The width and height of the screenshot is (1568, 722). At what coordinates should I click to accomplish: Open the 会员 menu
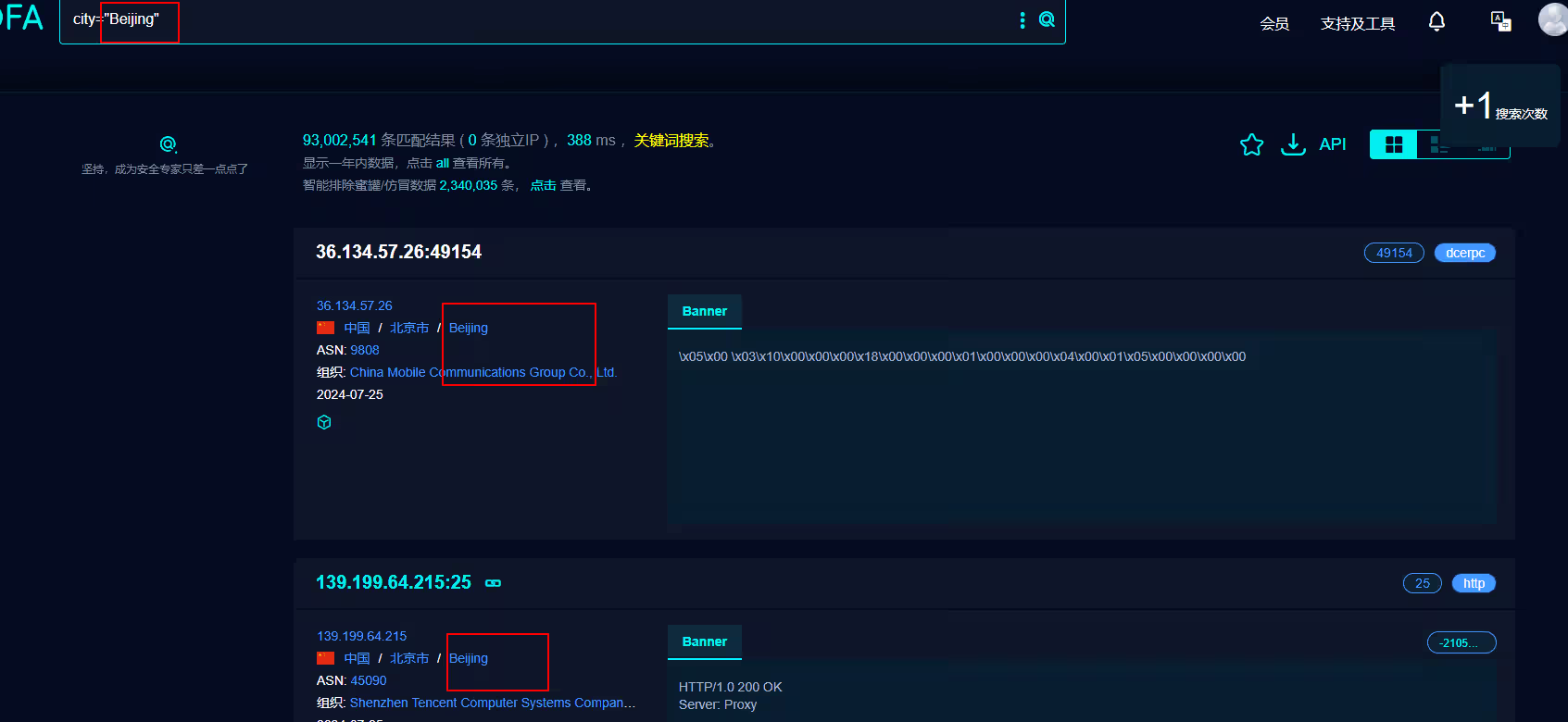(1274, 24)
